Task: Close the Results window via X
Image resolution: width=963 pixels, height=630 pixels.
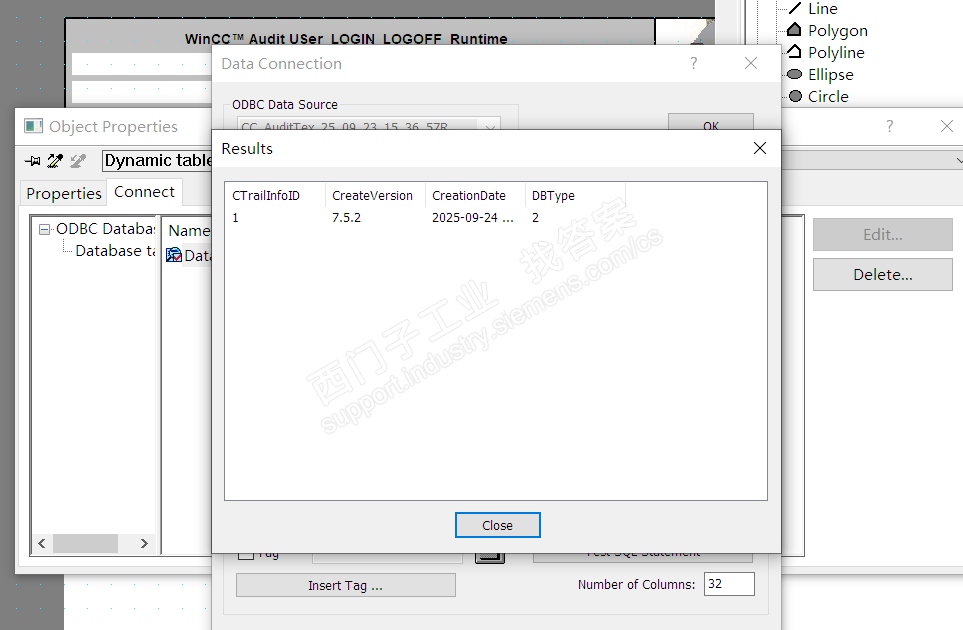Action: 760,148
